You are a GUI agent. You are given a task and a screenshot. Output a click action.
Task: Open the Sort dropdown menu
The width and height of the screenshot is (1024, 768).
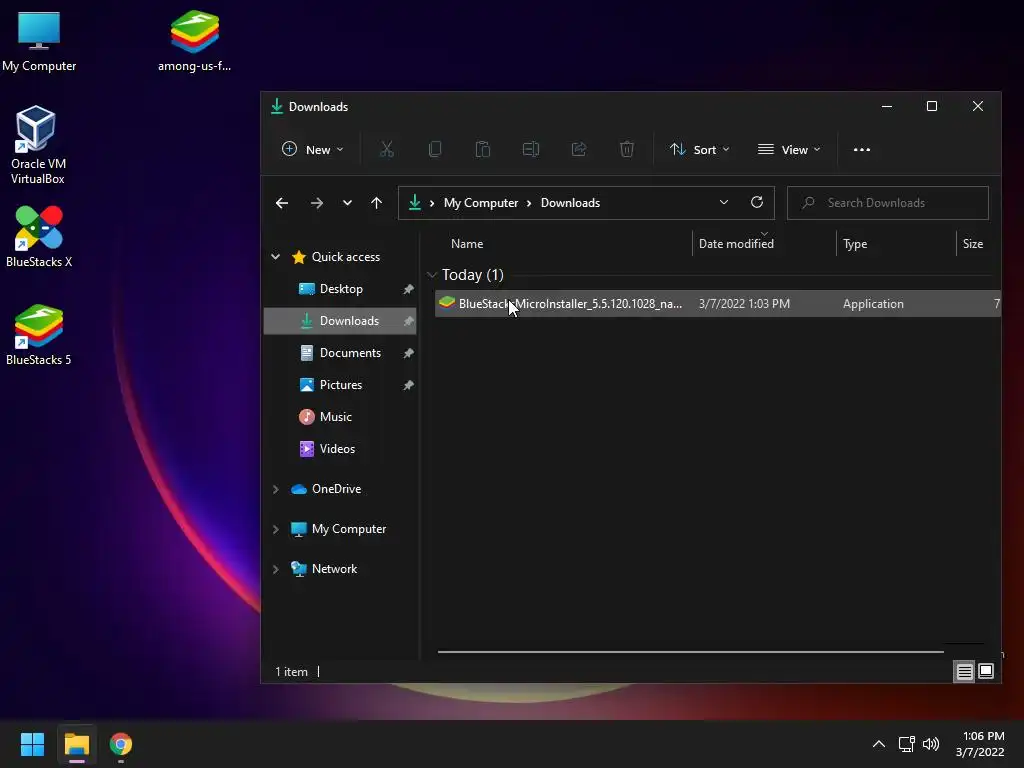click(x=699, y=150)
